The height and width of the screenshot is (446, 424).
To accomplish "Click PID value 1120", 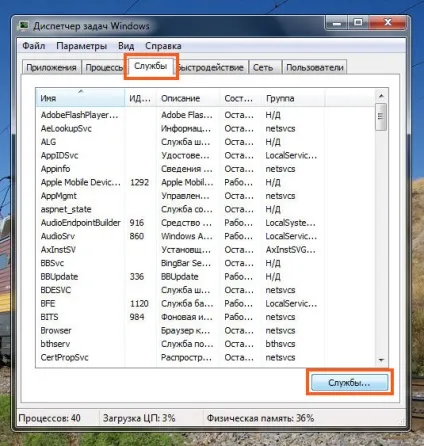I will (139, 303).
